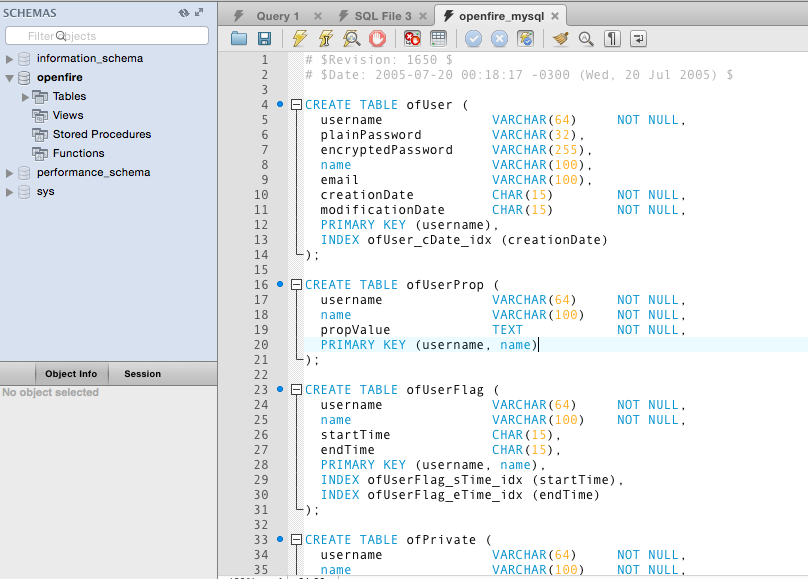The image size is (808, 579).
Task: Select the openfire schema name
Action: click(60, 77)
